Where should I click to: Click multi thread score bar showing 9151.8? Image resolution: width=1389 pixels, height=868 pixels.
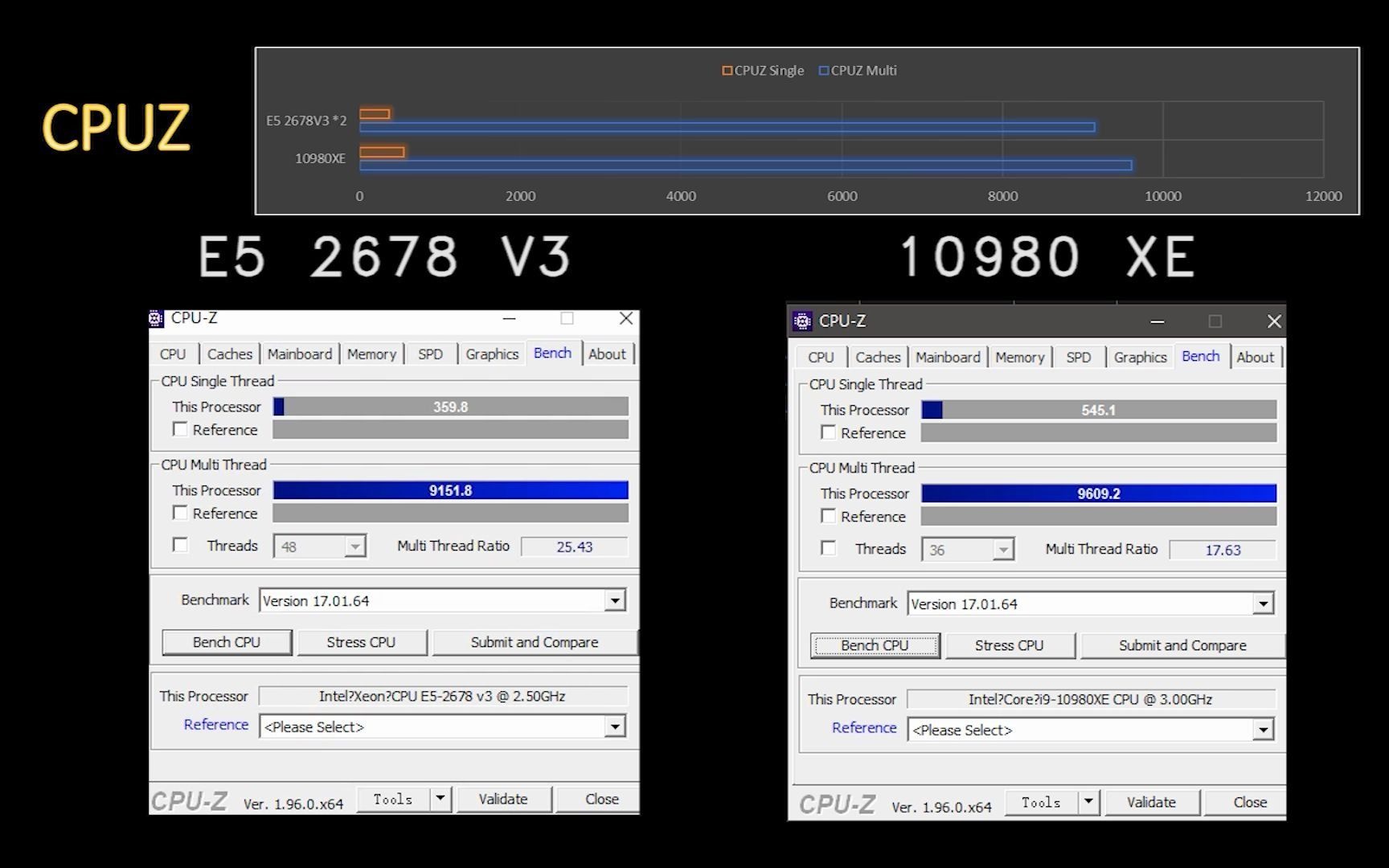(x=451, y=490)
